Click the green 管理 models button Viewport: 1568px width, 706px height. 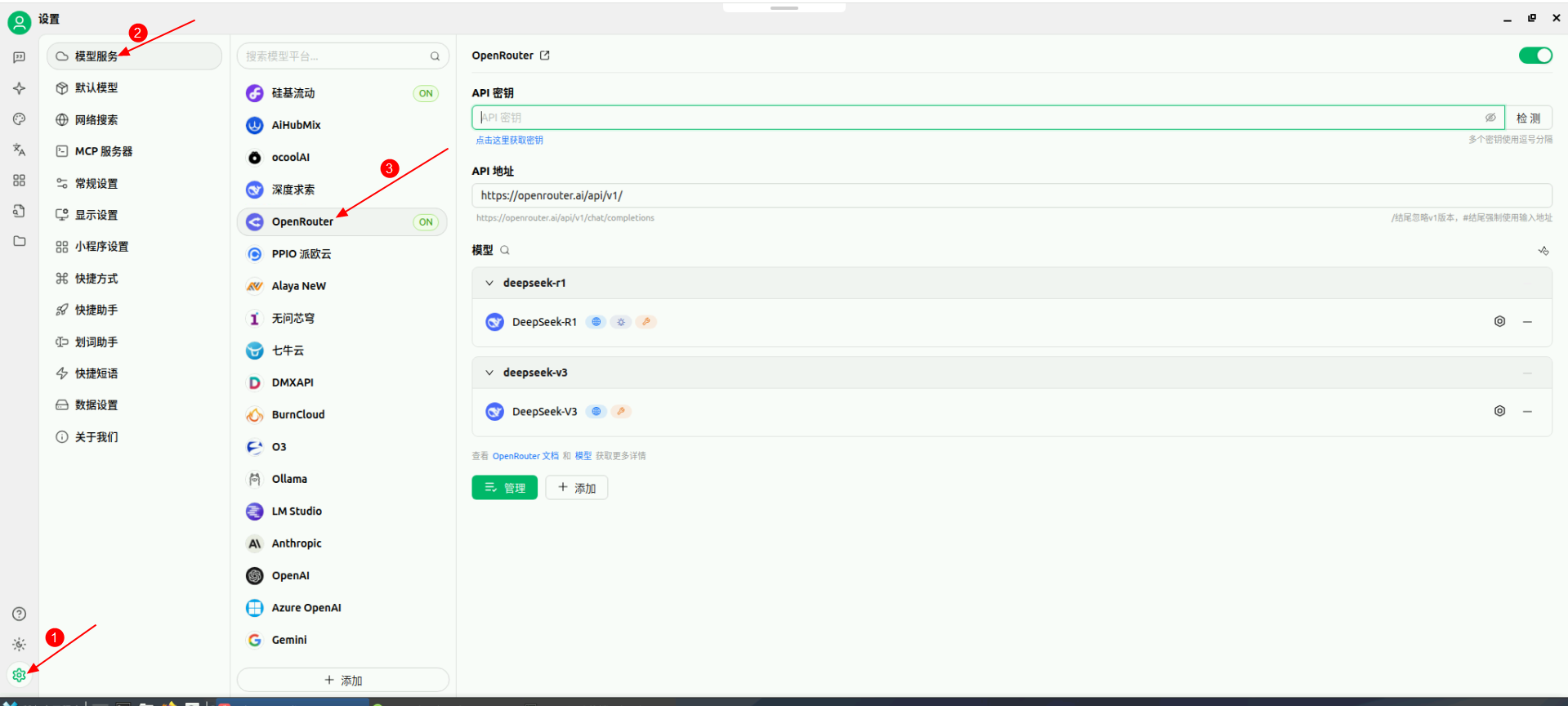coord(505,488)
